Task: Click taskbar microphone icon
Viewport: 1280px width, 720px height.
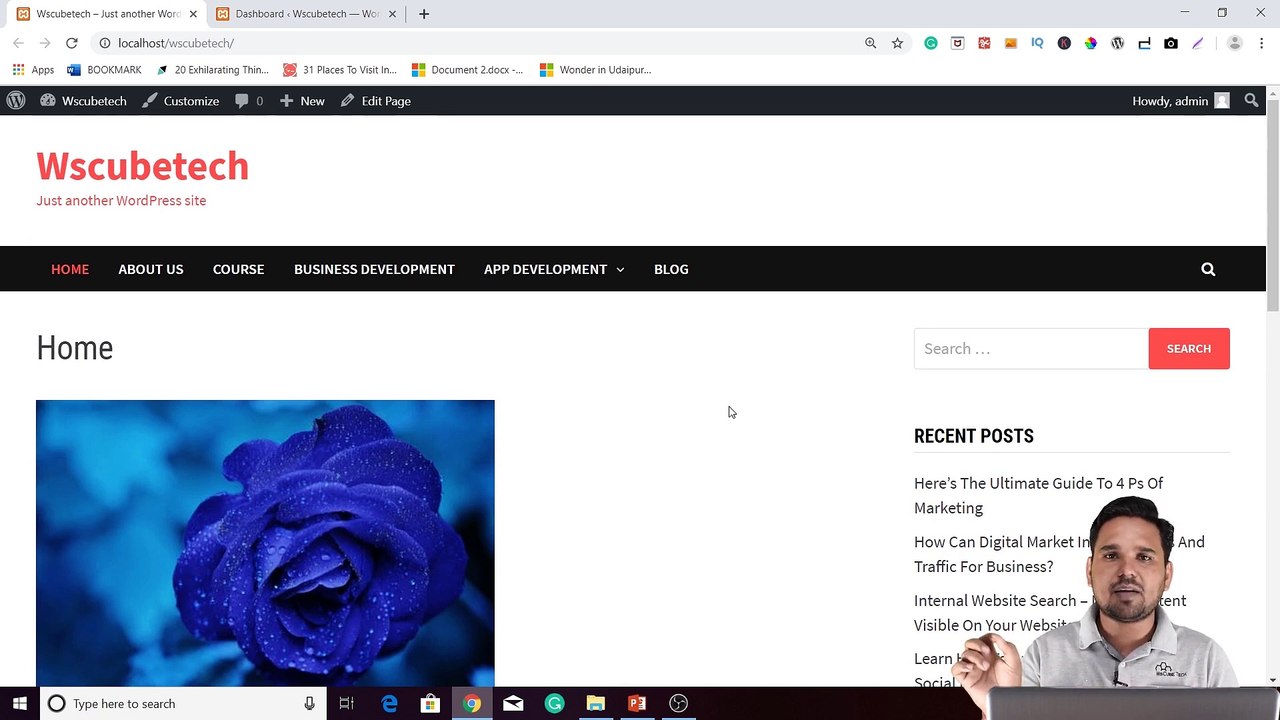Action: (x=309, y=704)
